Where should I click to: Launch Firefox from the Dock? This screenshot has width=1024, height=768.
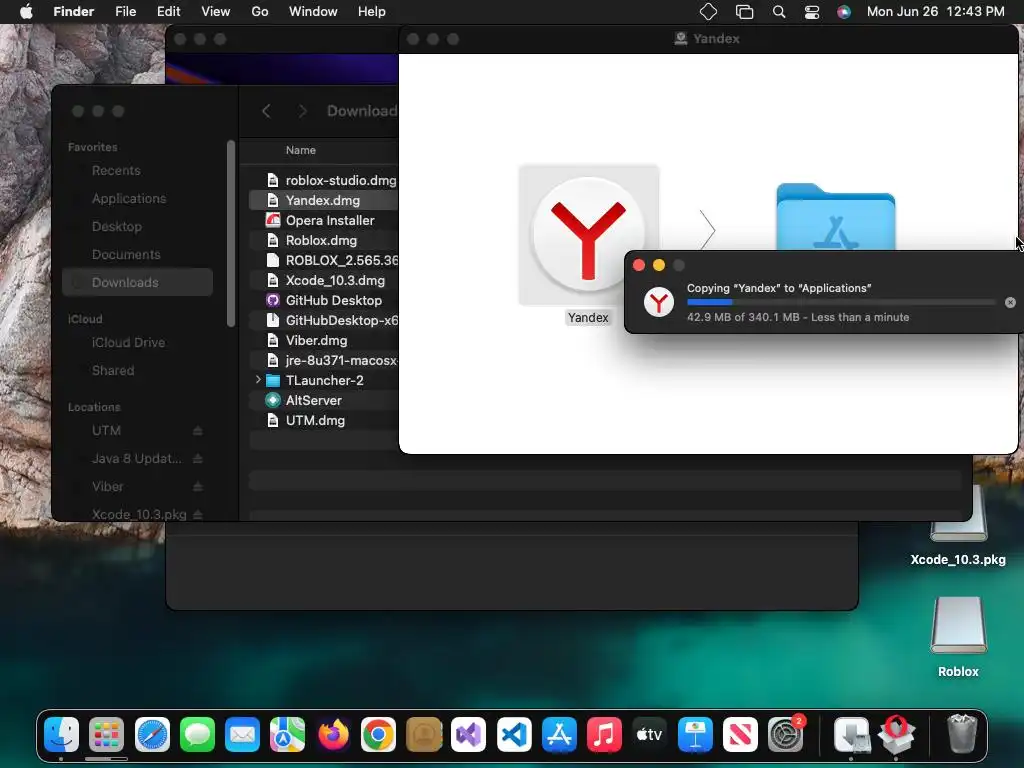coord(333,735)
